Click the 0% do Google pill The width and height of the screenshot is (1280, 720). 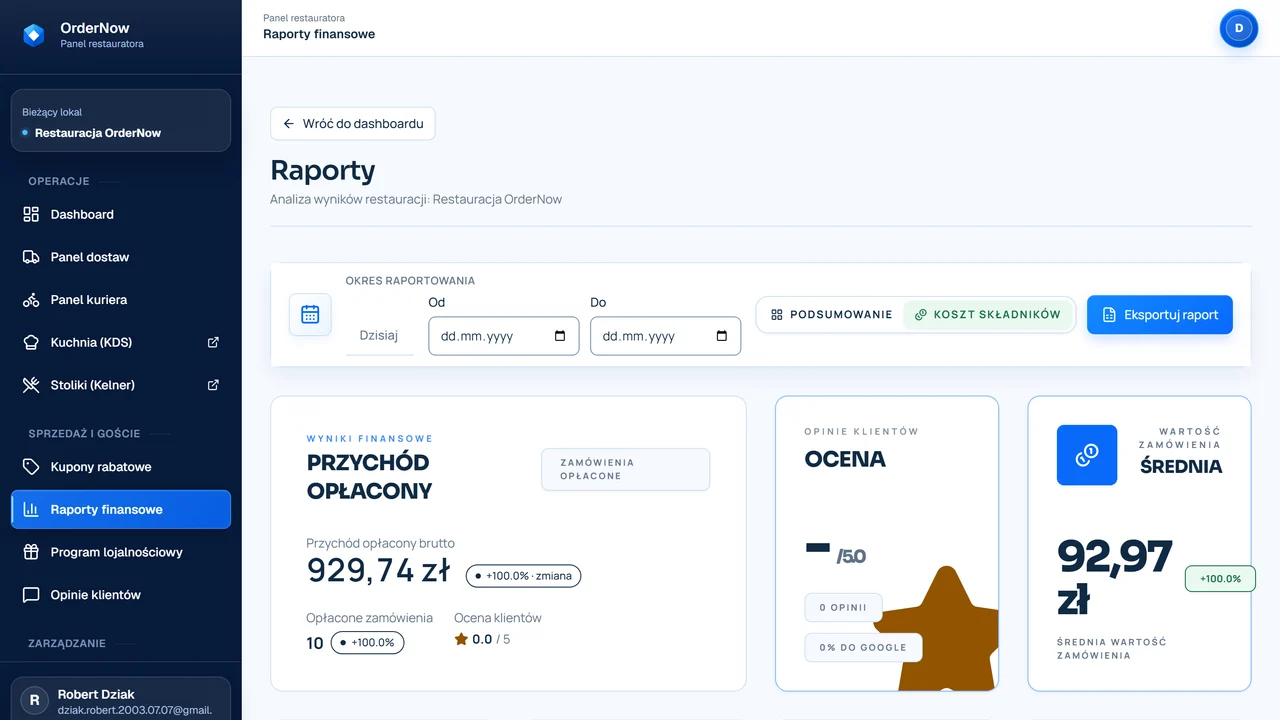863,647
